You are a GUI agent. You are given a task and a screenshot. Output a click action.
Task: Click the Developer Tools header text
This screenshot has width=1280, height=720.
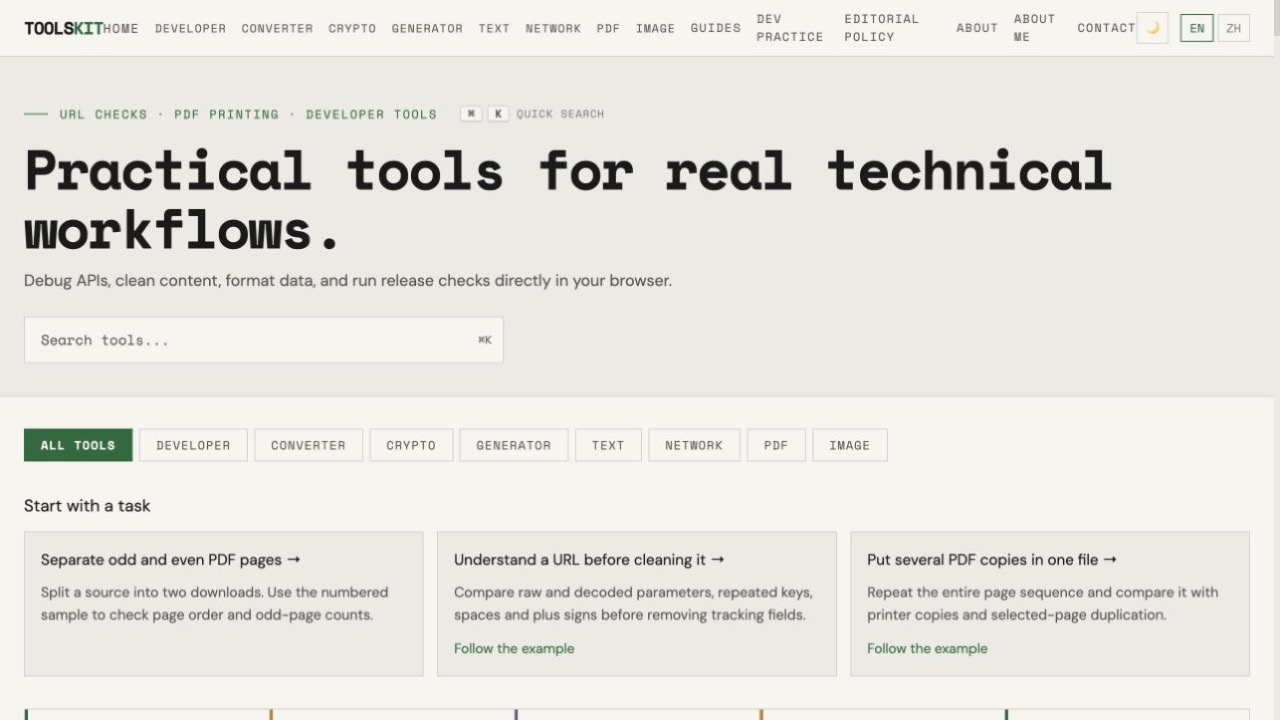(x=371, y=114)
